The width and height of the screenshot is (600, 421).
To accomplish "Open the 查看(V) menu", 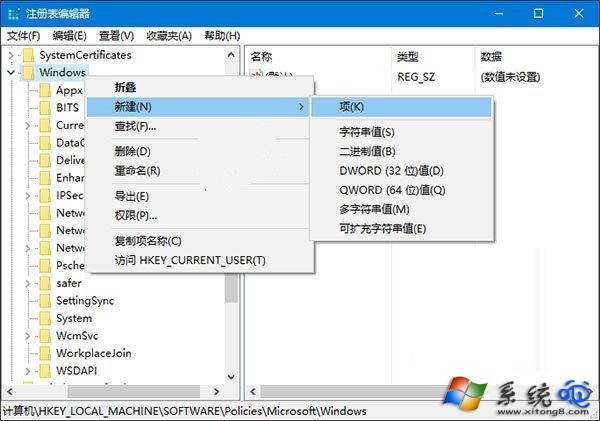I will (117, 36).
